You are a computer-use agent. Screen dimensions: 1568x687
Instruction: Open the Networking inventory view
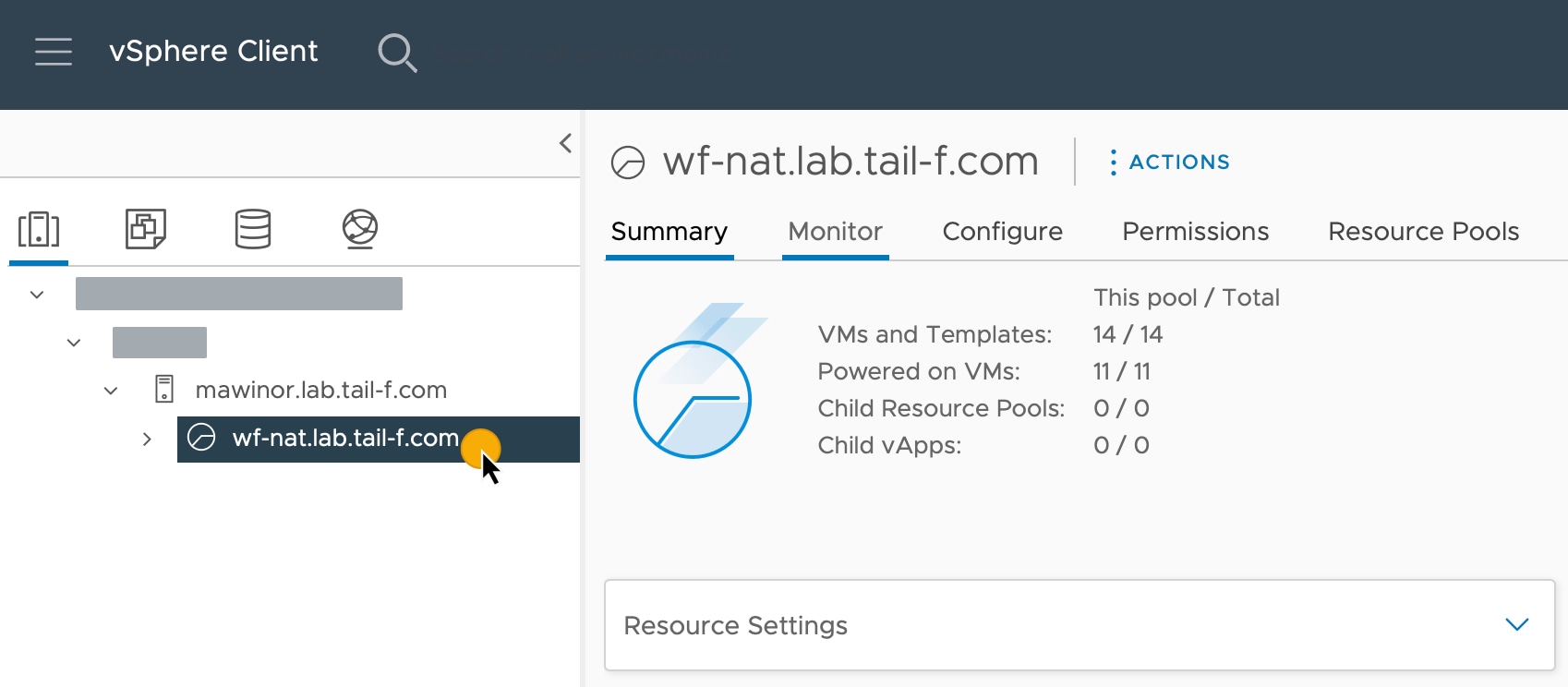[x=359, y=230]
